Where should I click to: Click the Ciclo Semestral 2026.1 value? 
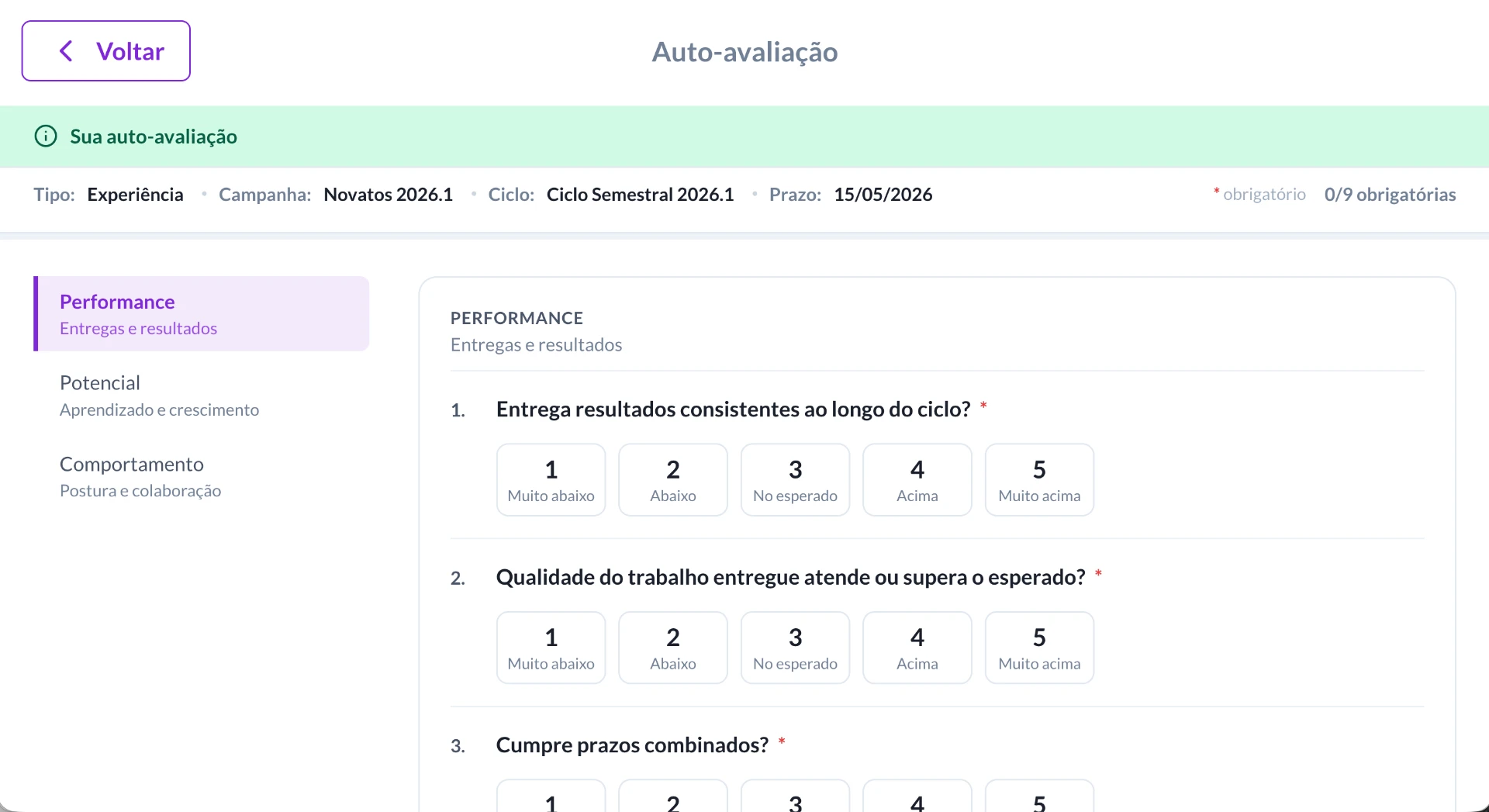tap(641, 195)
